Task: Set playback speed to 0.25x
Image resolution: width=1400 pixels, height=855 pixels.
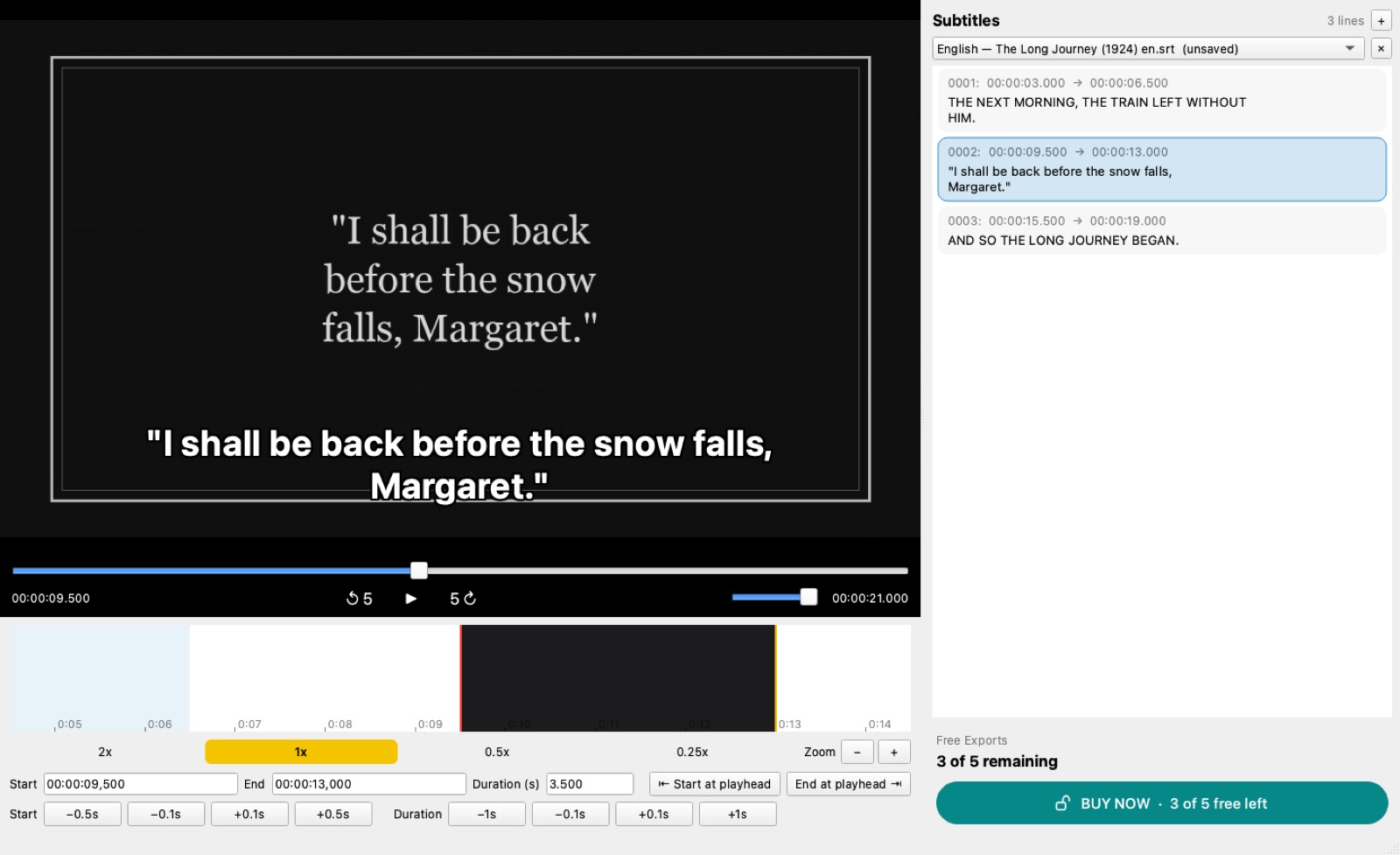Action: [x=692, y=752]
